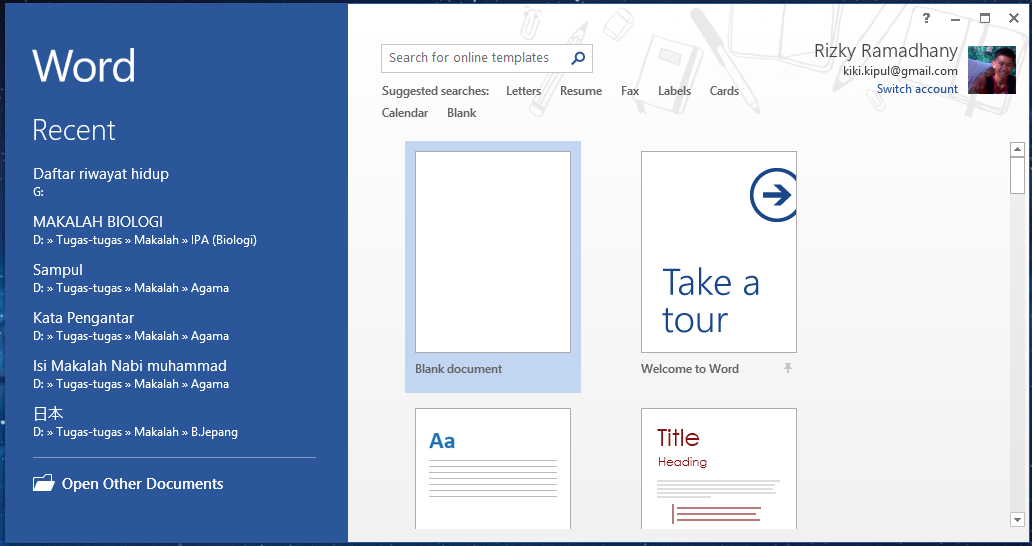Viewport: 1032px width, 546px height.
Task: Select the Labels suggested search
Action: pyautogui.click(x=675, y=91)
